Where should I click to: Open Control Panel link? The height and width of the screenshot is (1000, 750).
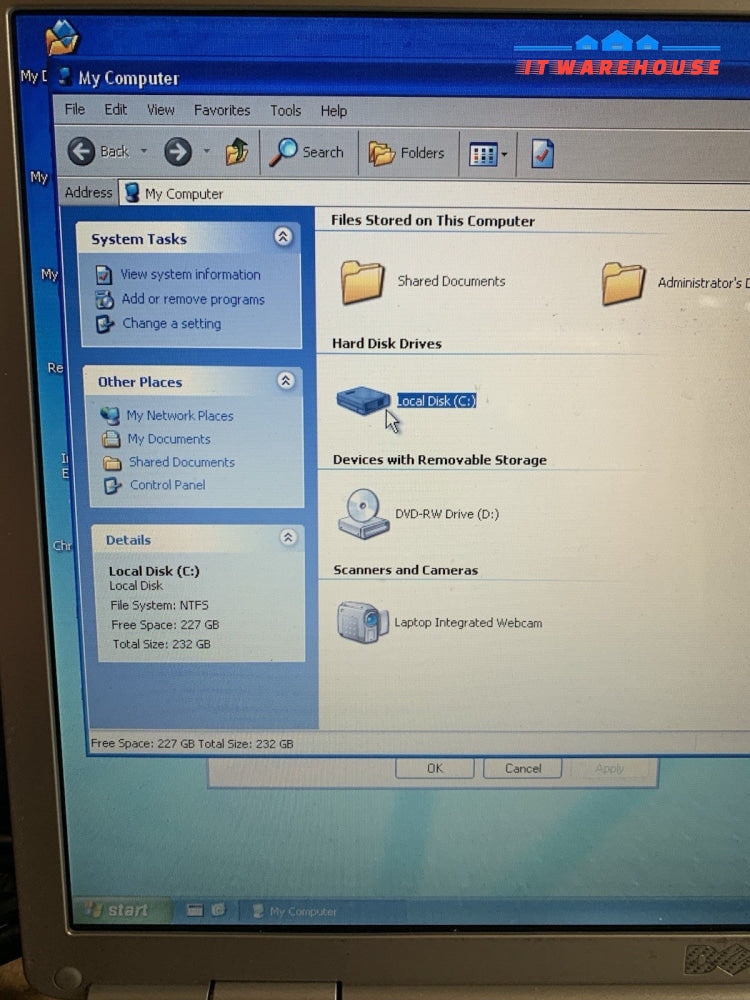(167, 485)
